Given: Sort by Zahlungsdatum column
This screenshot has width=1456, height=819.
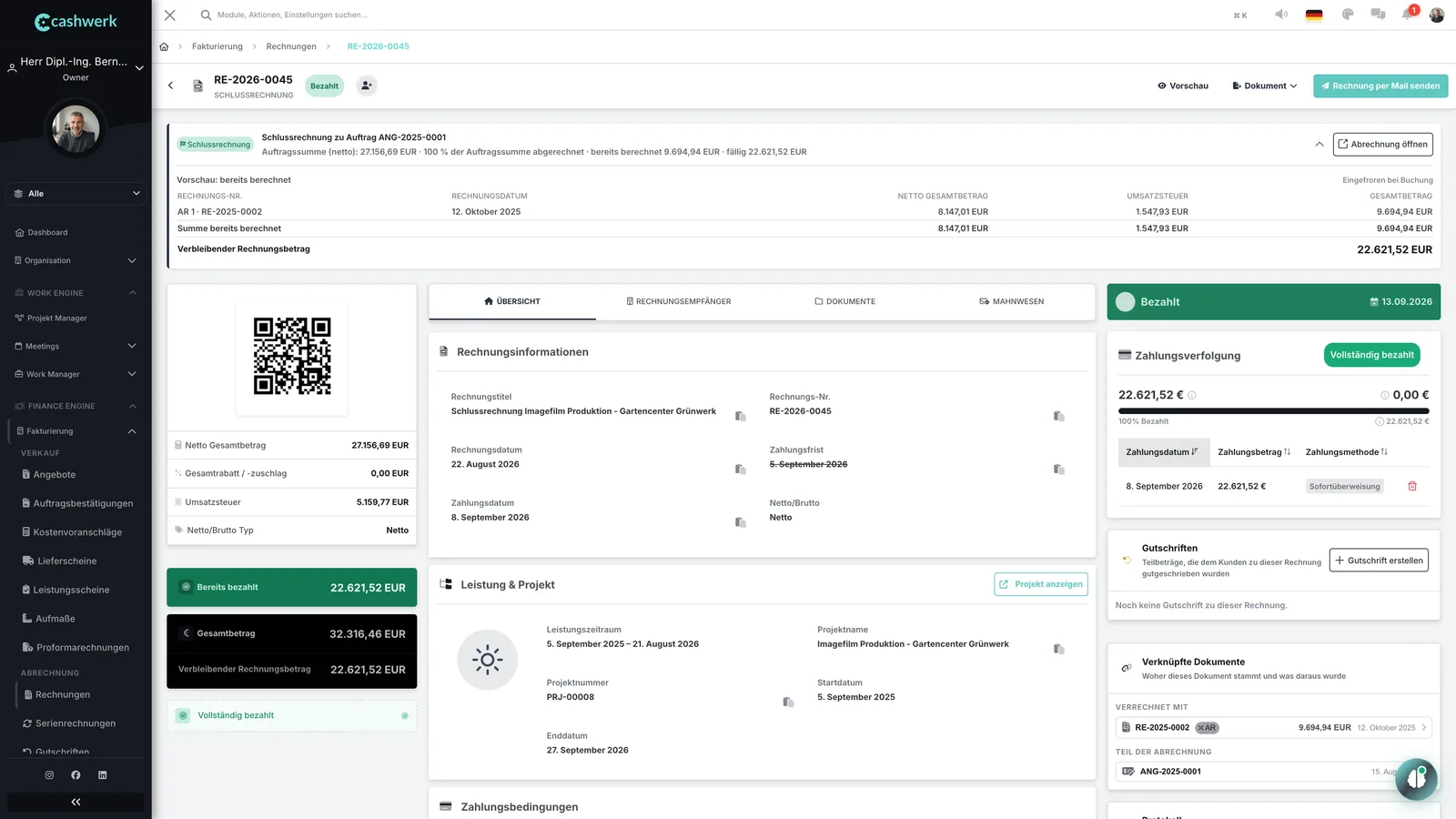Looking at the screenshot, I should (x=1162, y=452).
